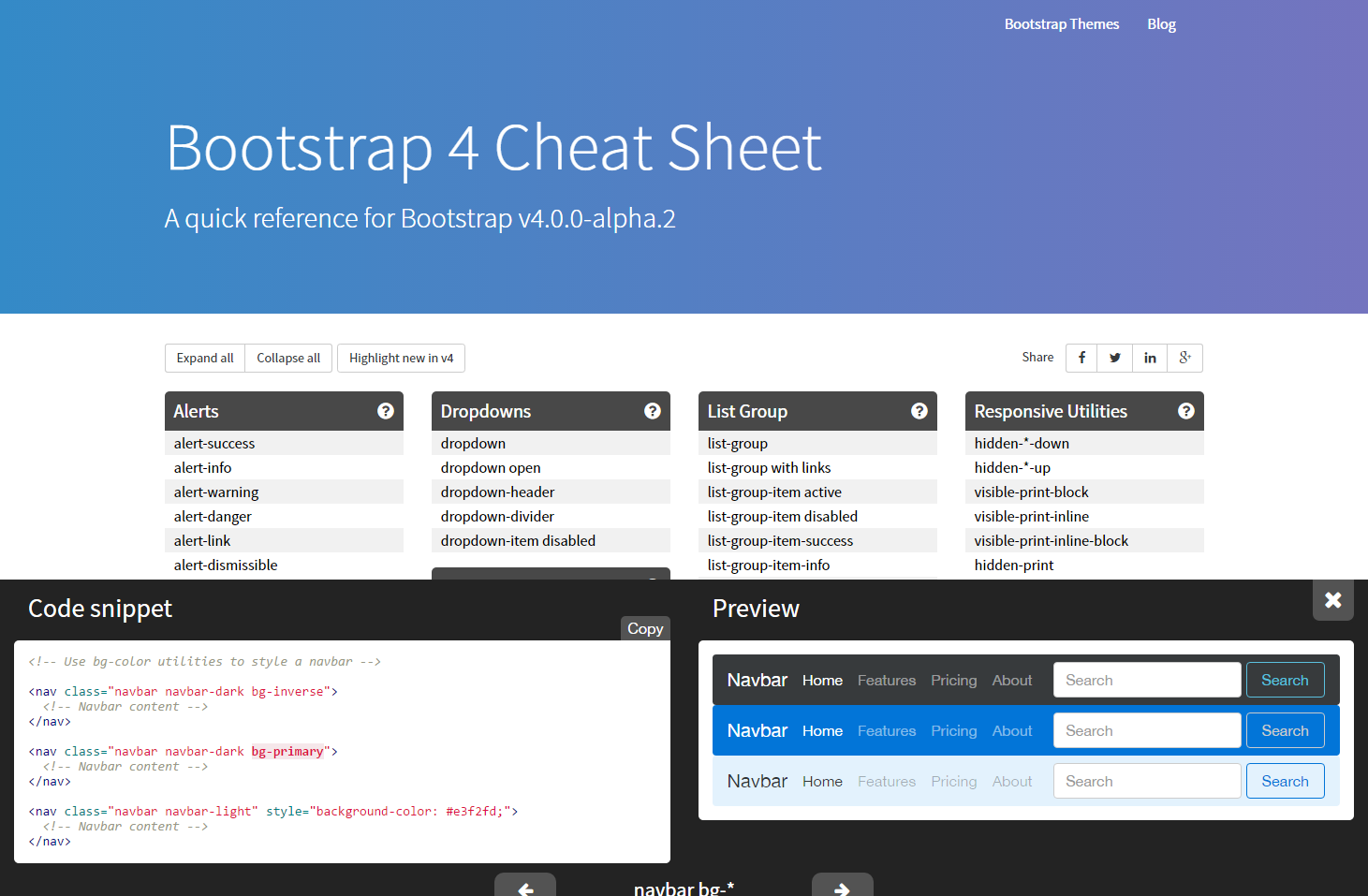Click Home in the light navbar
Image resolution: width=1368 pixels, height=896 pixels.
coord(822,782)
